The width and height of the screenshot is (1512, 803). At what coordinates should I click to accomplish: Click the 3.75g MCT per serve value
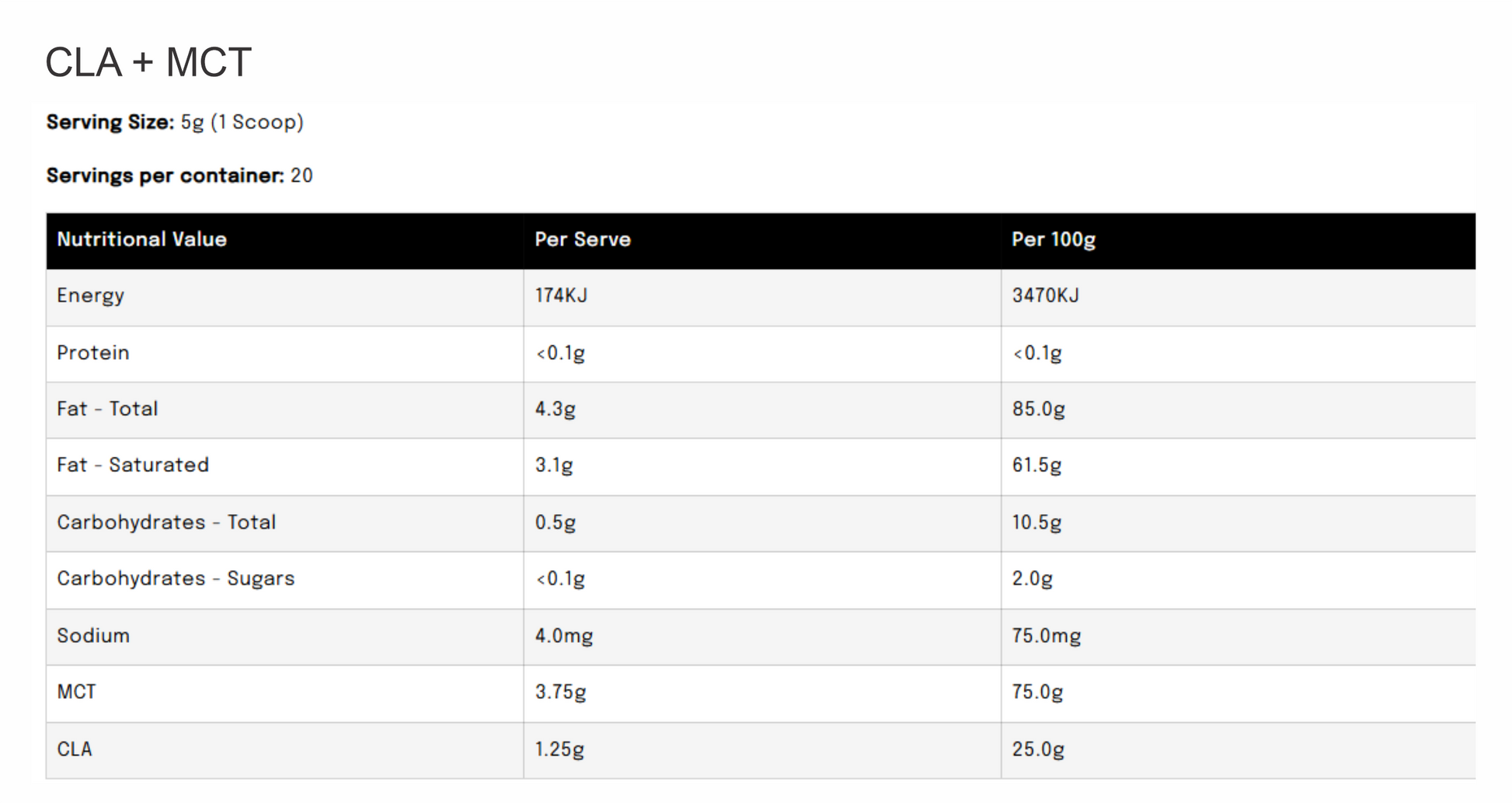[x=560, y=693]
